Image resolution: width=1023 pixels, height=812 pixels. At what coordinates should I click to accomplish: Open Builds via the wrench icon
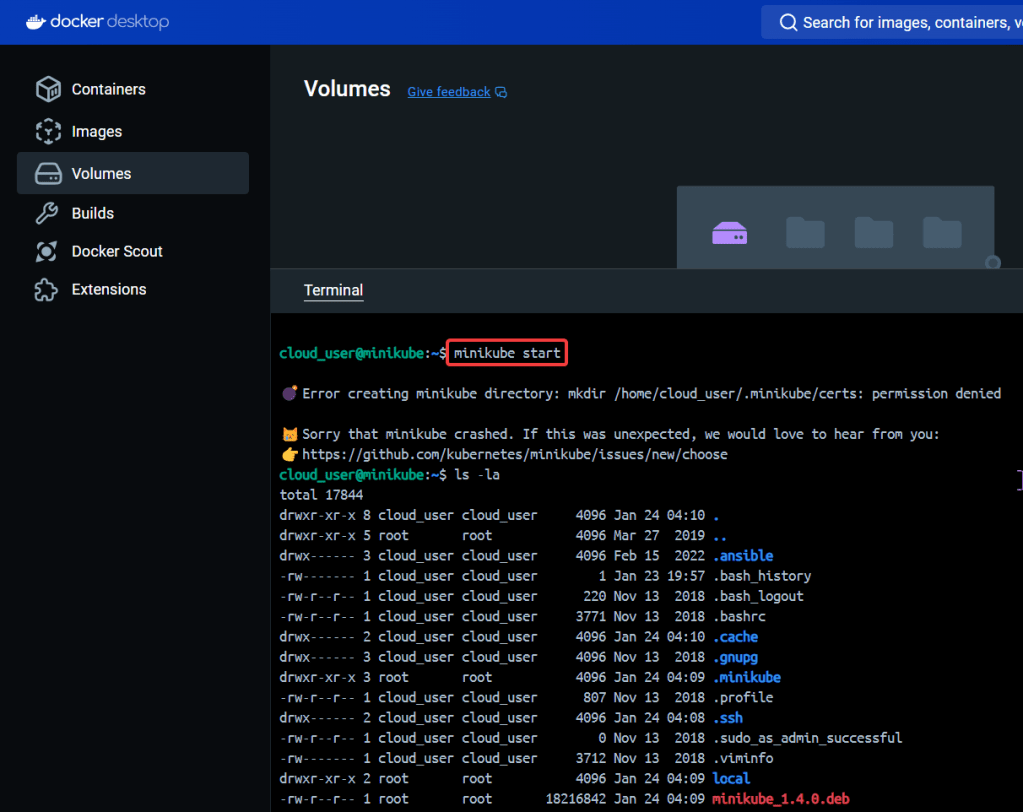coord(48,214)
